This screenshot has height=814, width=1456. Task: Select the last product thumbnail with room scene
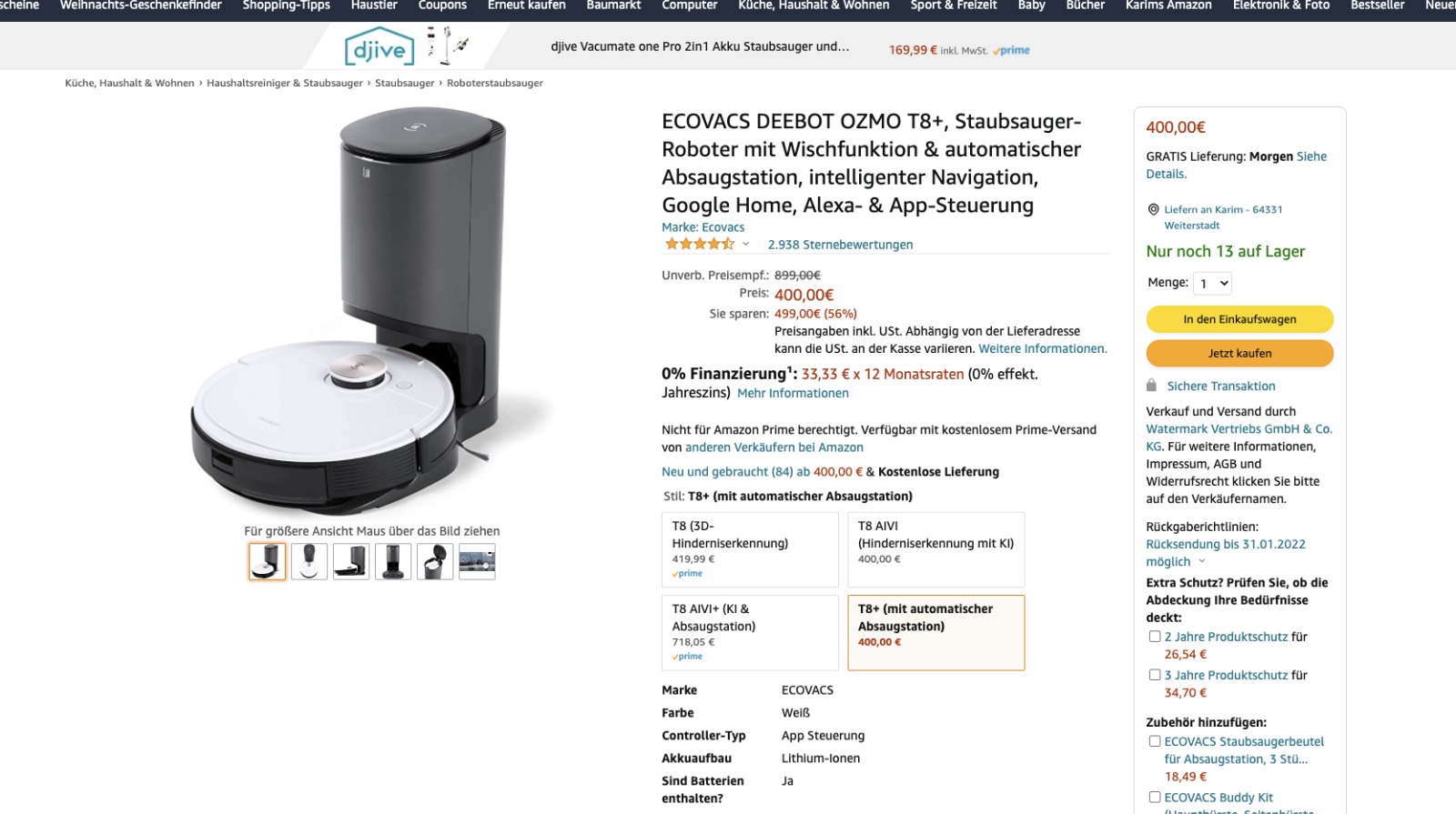click(x=477, y=561)
